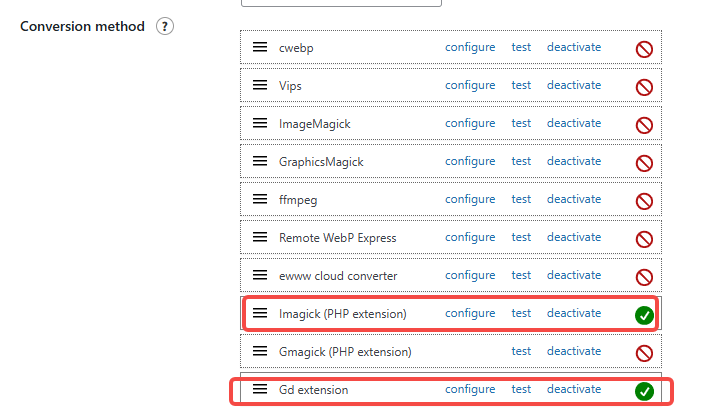Configure Imagick (PHP extension)
This screenshot has width=726, height=420.
click(x=470, y=313)
